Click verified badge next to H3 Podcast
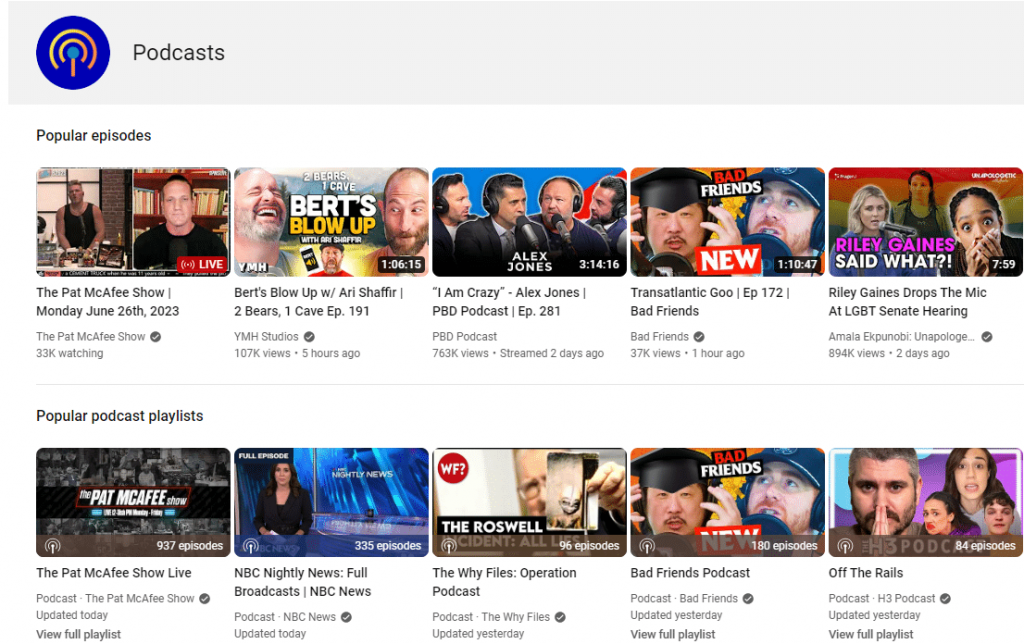Viewport: 1024px width, 644px height. pos(945,598)
